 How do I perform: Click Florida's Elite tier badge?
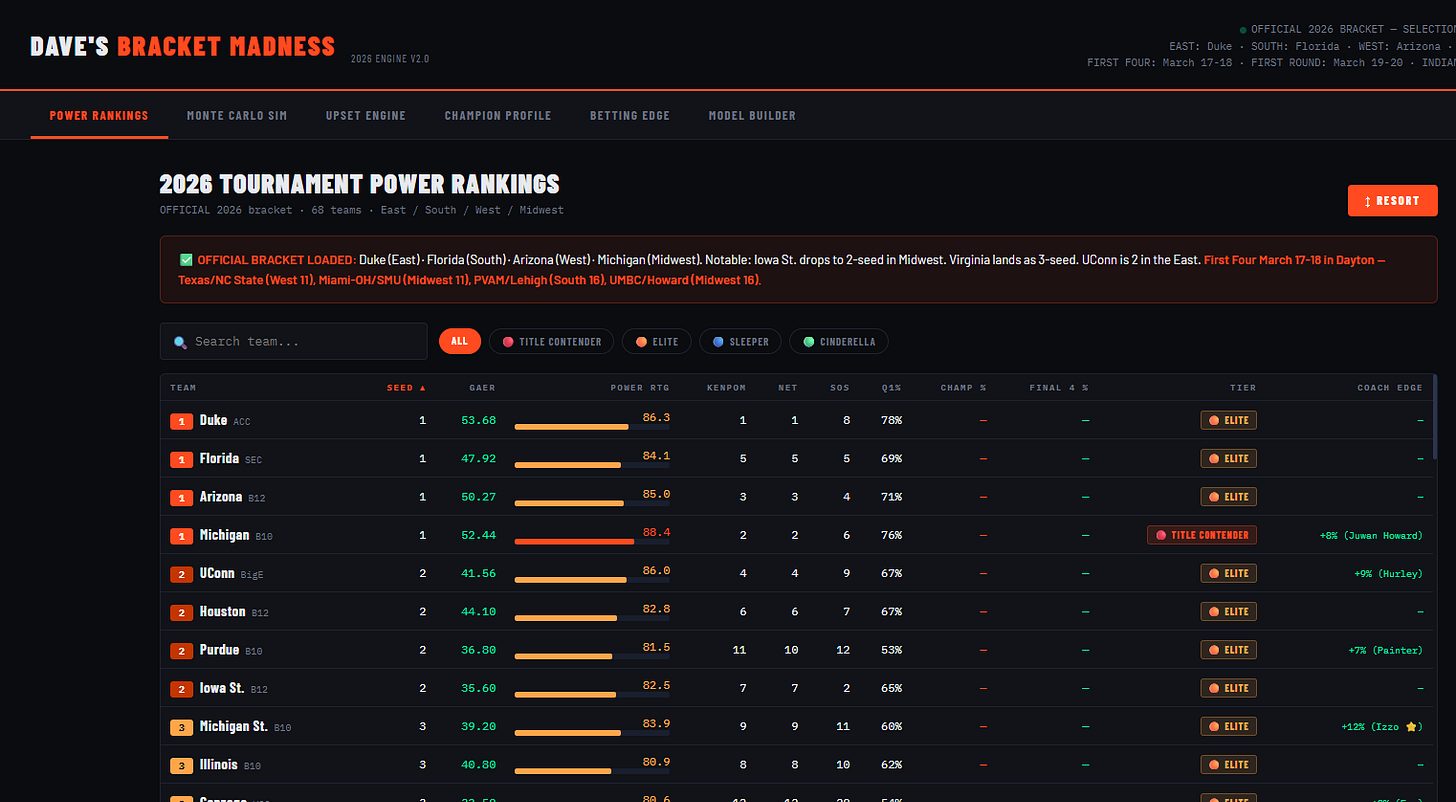point(1229,458)
